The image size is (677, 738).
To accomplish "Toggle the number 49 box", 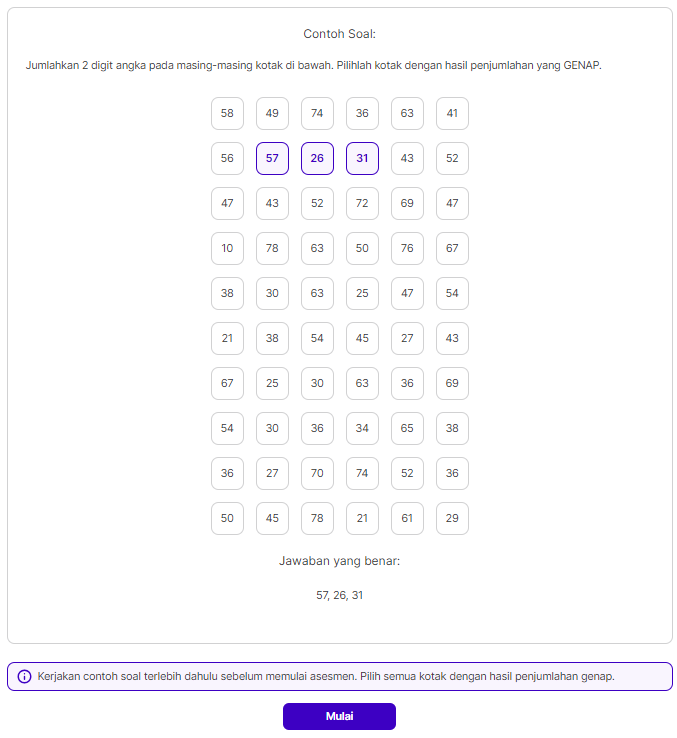I will 272,113.
